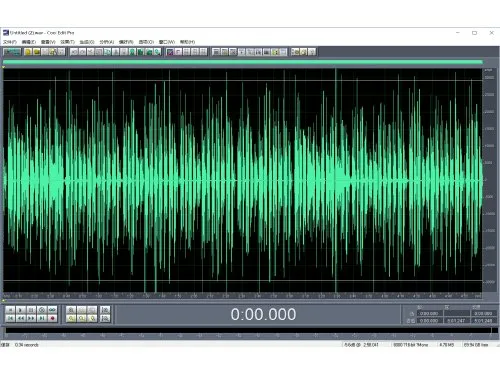500x375 pixels.
Task: Open the 文件(F) menu
Action: [10, 42]
